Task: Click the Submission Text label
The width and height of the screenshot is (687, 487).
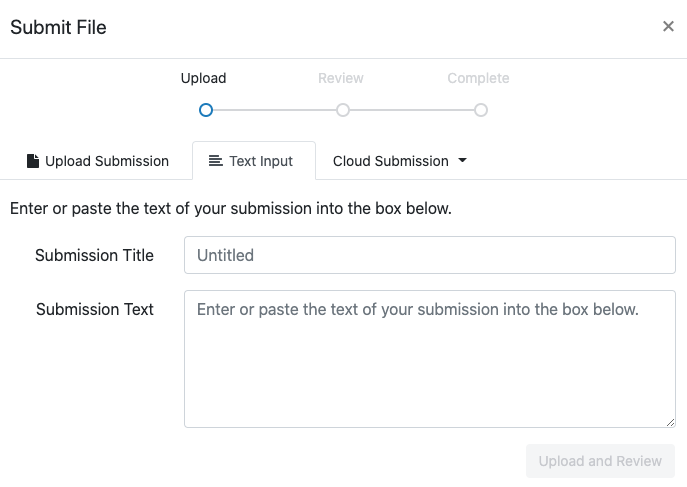Action: point(95,309)
